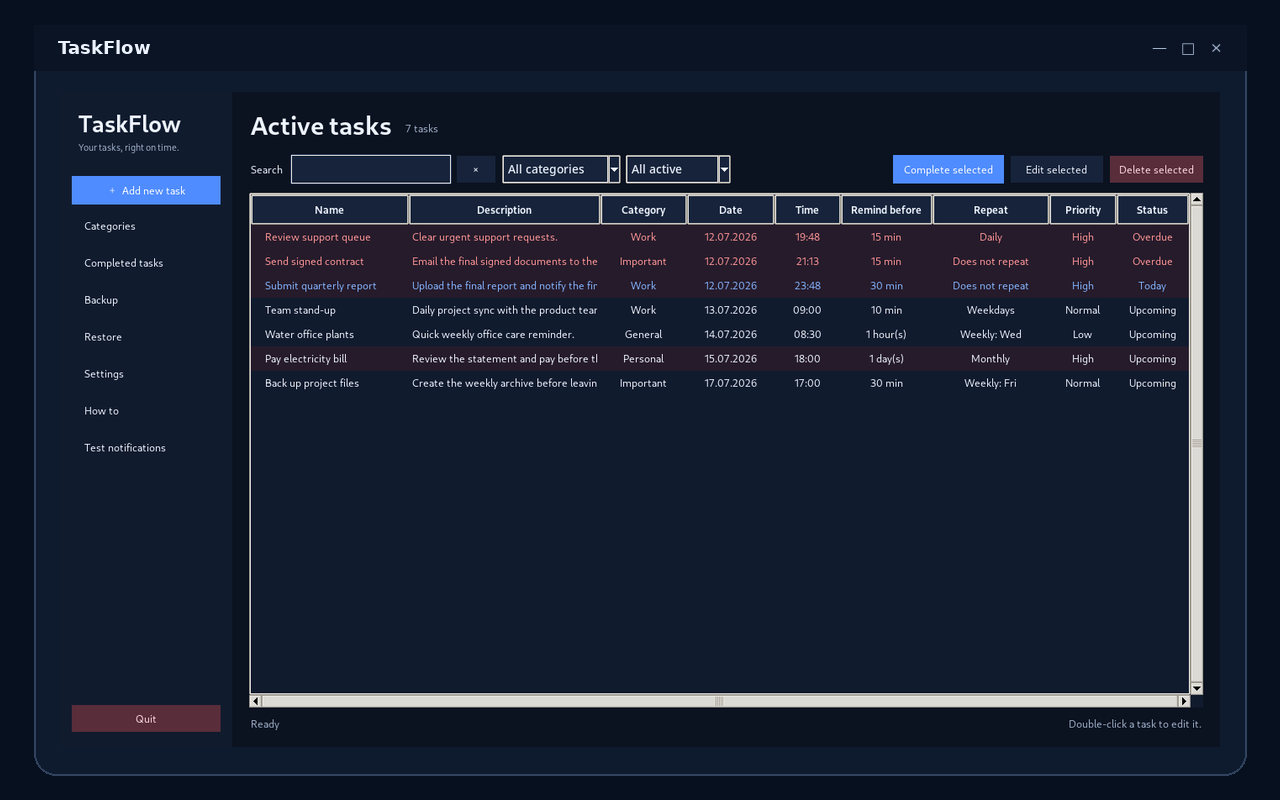Close the TaskFlow window

tap(1216, 48)
